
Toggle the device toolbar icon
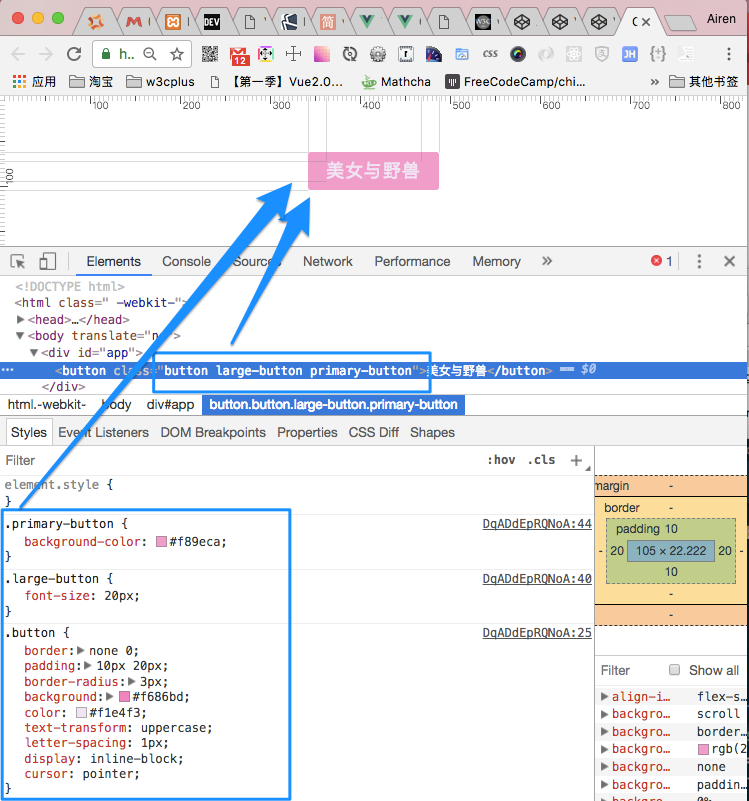pyautogui.click(x=48, y=262)
